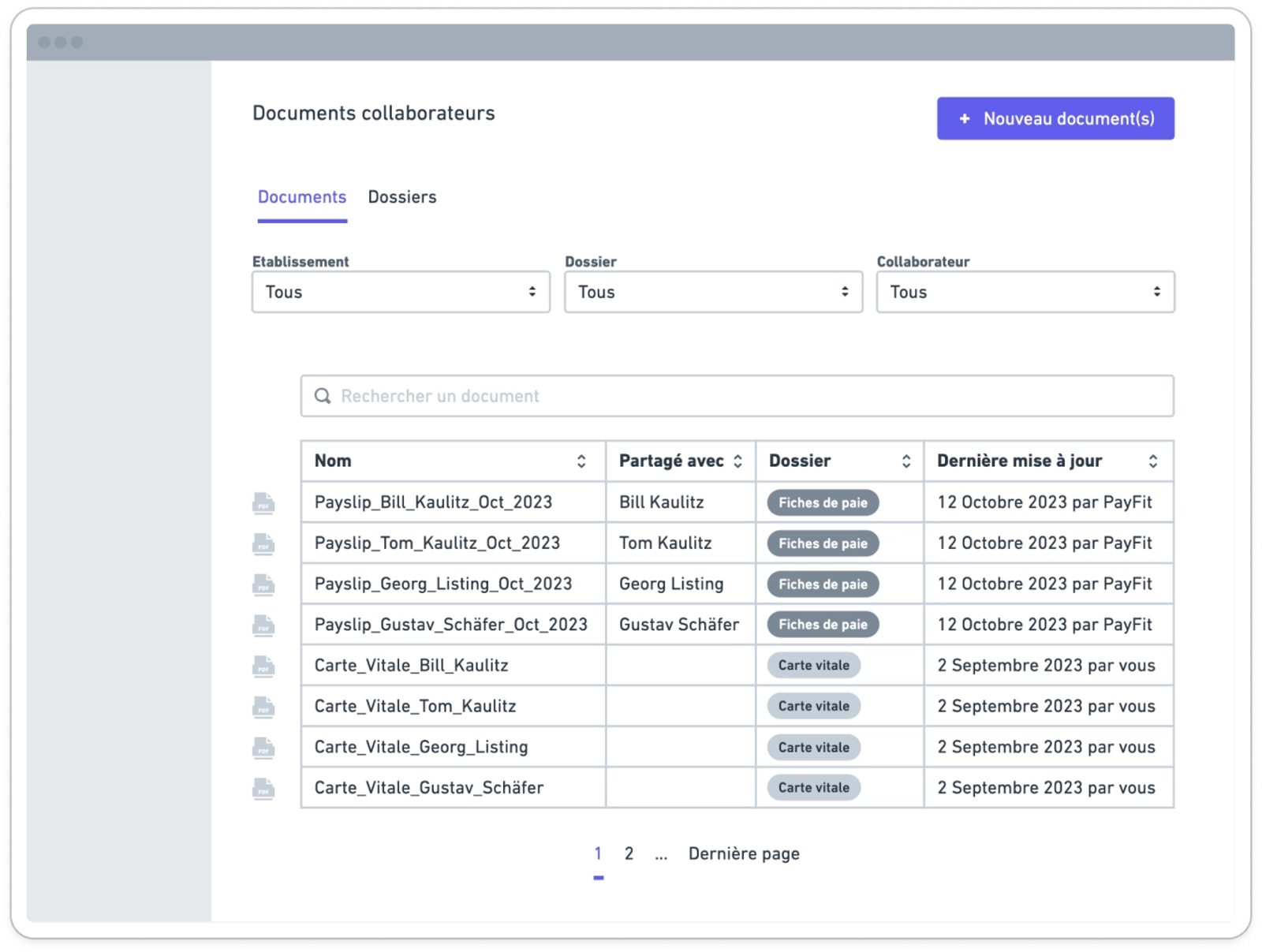Viewport: 1262px width, 952px height.
Task: Click Nouveau document(s) button
Action: coord(1055,118)
